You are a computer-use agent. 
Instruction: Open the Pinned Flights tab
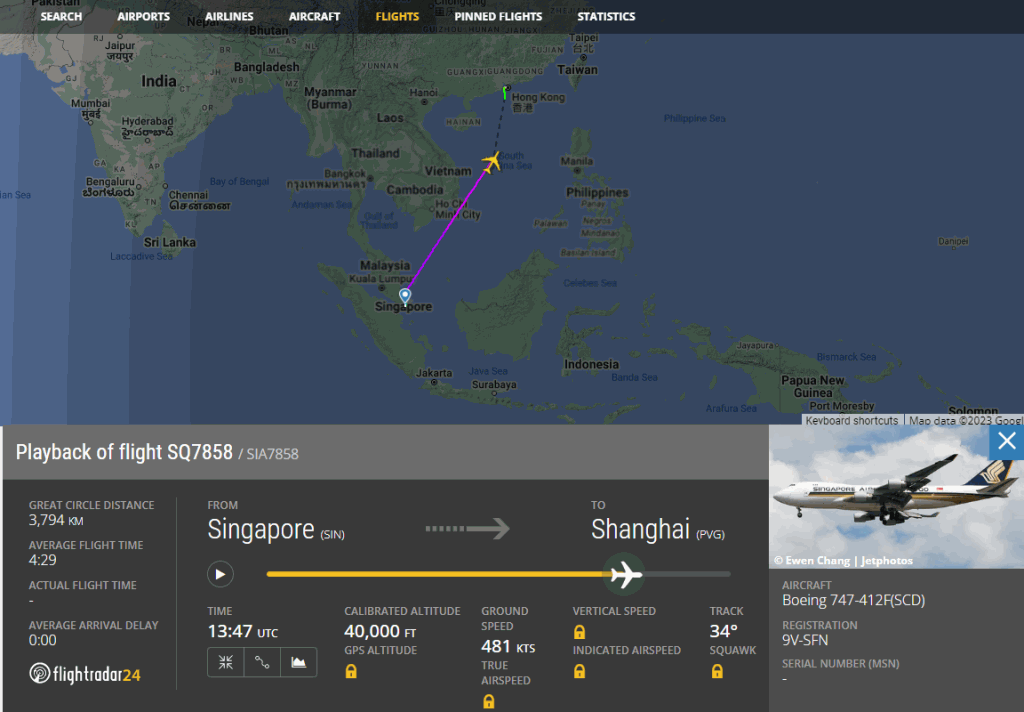pos(498,17)
